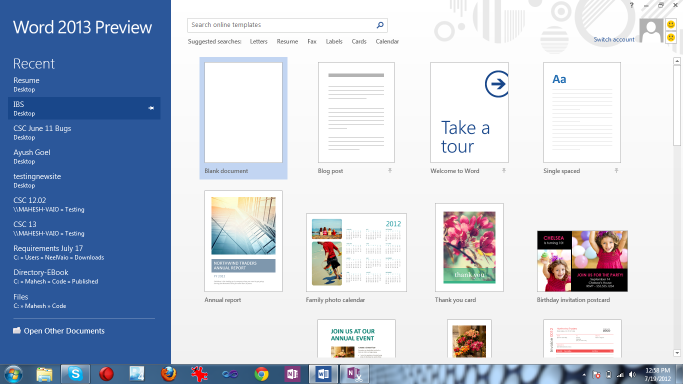Click the search magnifier icon
This screenshot has width=683, height=384.
tap(380, 25)
